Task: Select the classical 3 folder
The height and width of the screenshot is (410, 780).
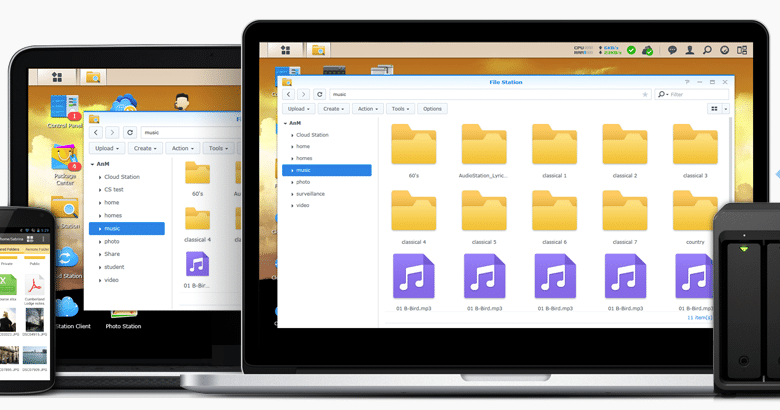Action: click(x=695, y=151)
